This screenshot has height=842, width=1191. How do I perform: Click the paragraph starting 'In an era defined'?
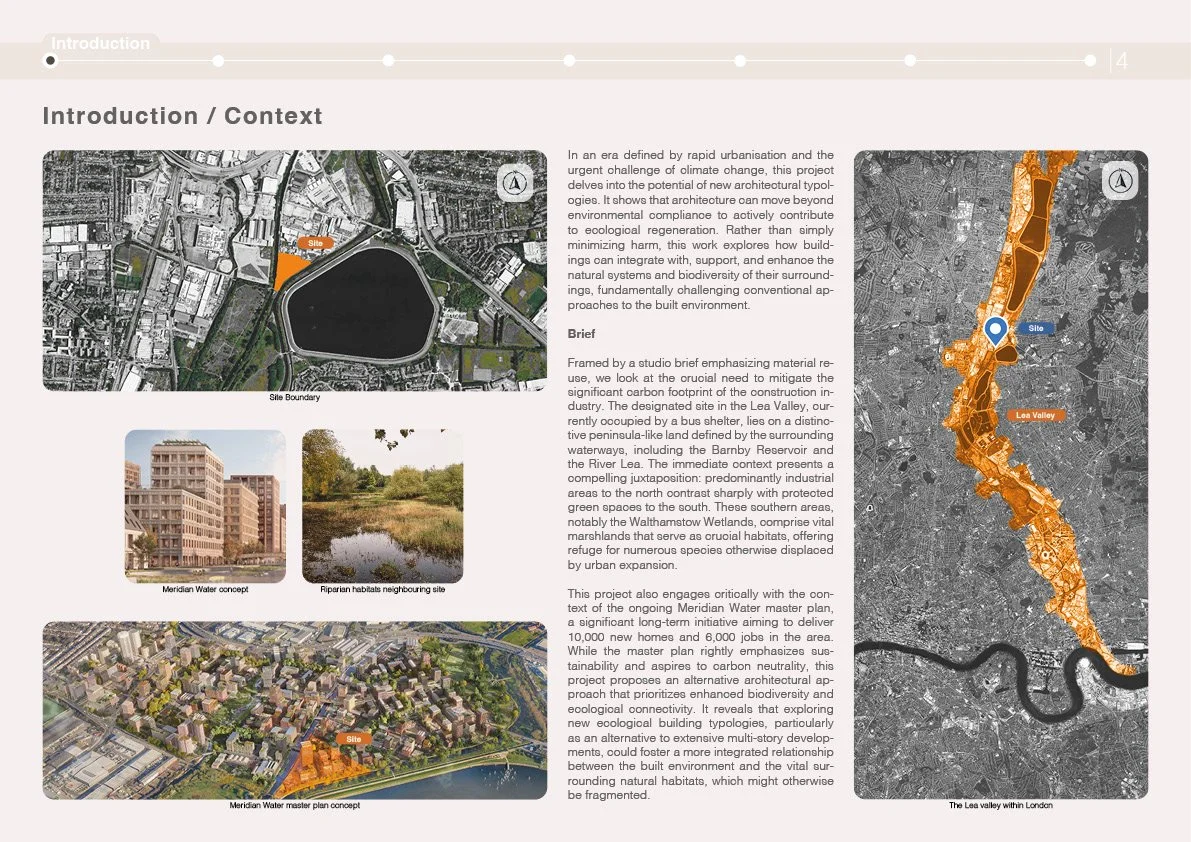700,230
